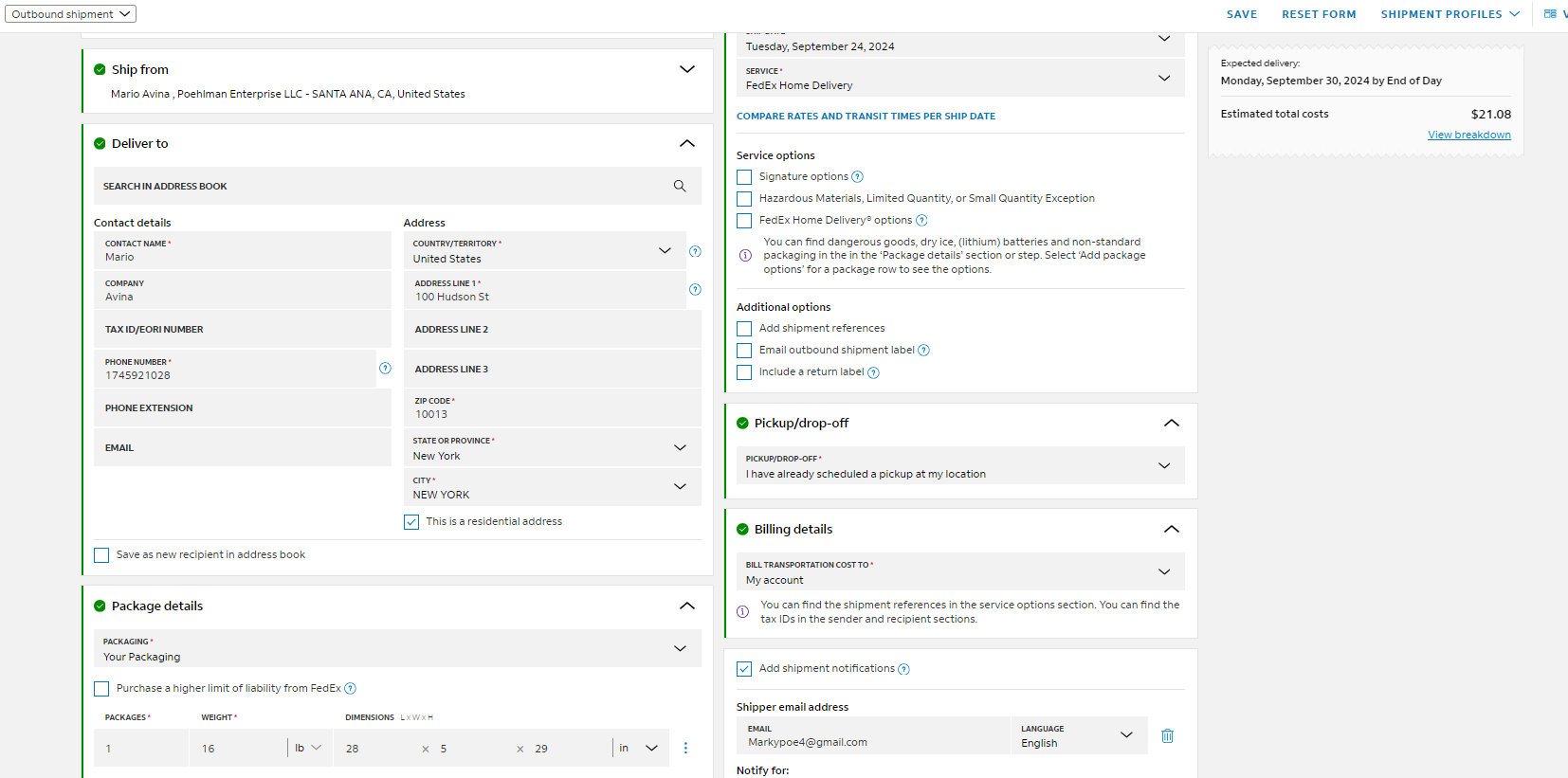Click the Contact Name field
This screenshot has width=1568, height=778.
pos(243,250)
